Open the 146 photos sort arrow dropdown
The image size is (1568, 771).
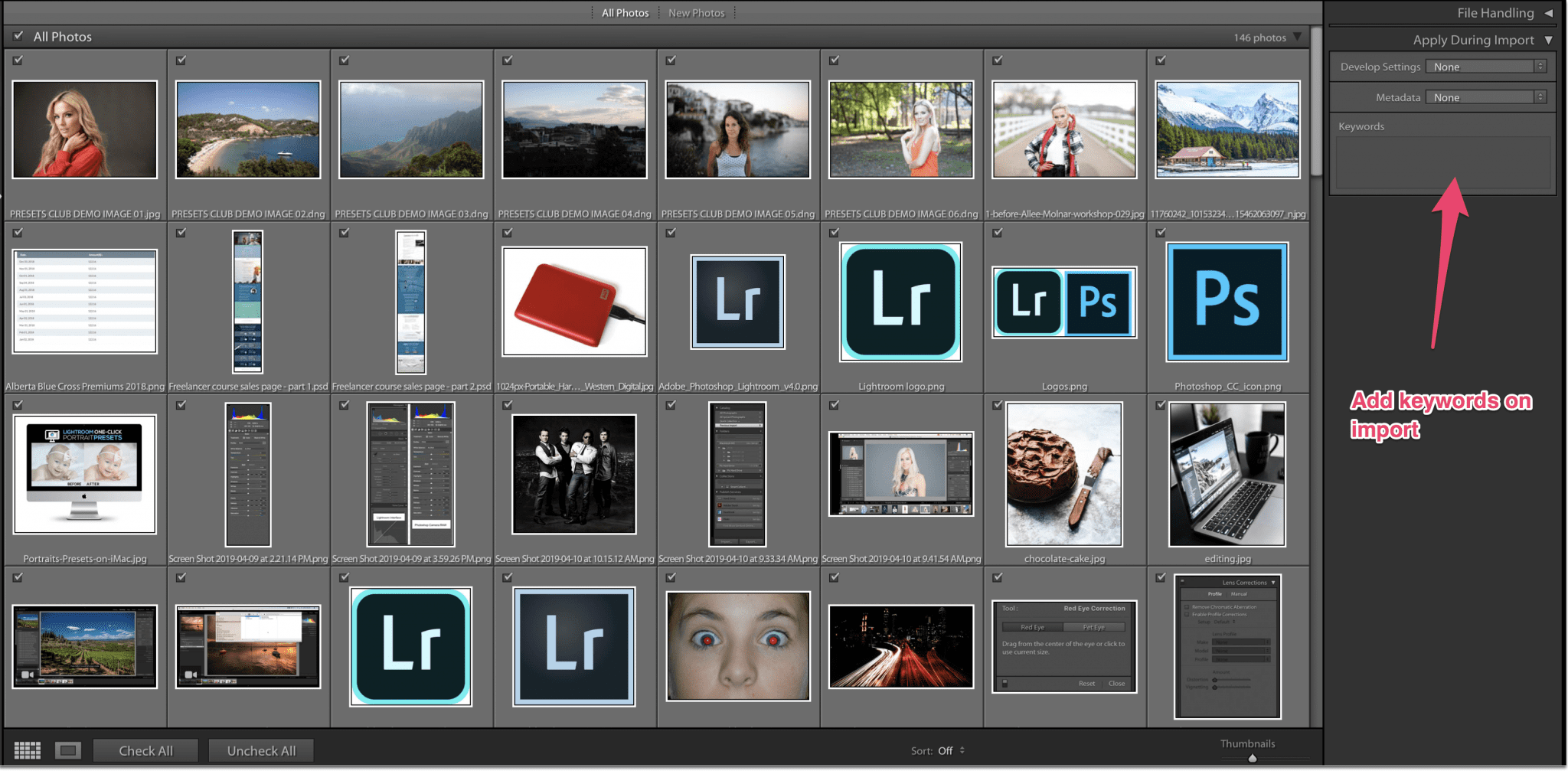click(1297, 37)
